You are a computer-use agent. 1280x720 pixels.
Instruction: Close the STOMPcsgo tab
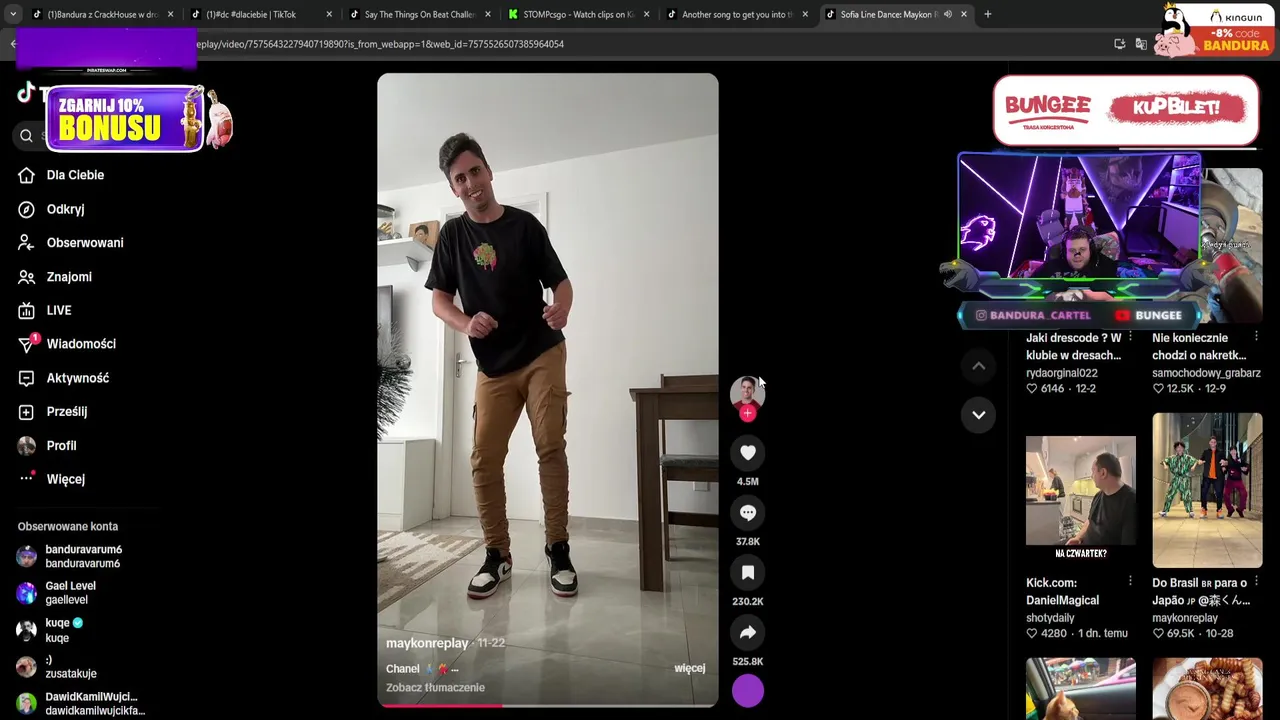pyautogui.click(x=646, y=14)
